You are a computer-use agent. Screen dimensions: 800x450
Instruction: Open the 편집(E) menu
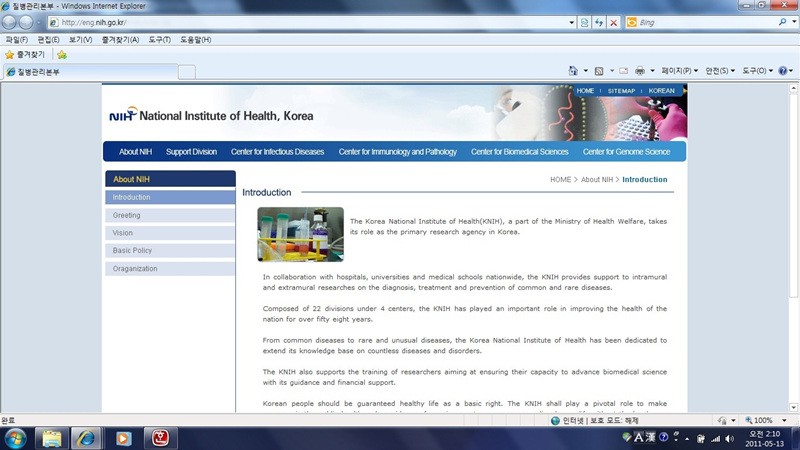tap(48, 39)
